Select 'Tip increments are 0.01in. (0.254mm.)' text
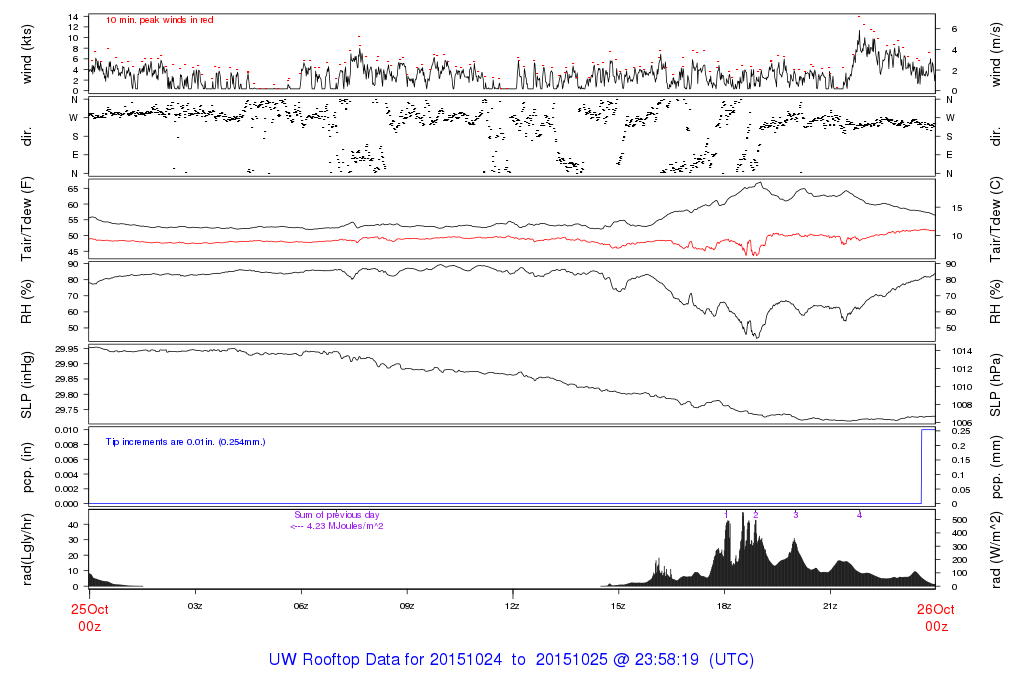 [x=185, y=442]
